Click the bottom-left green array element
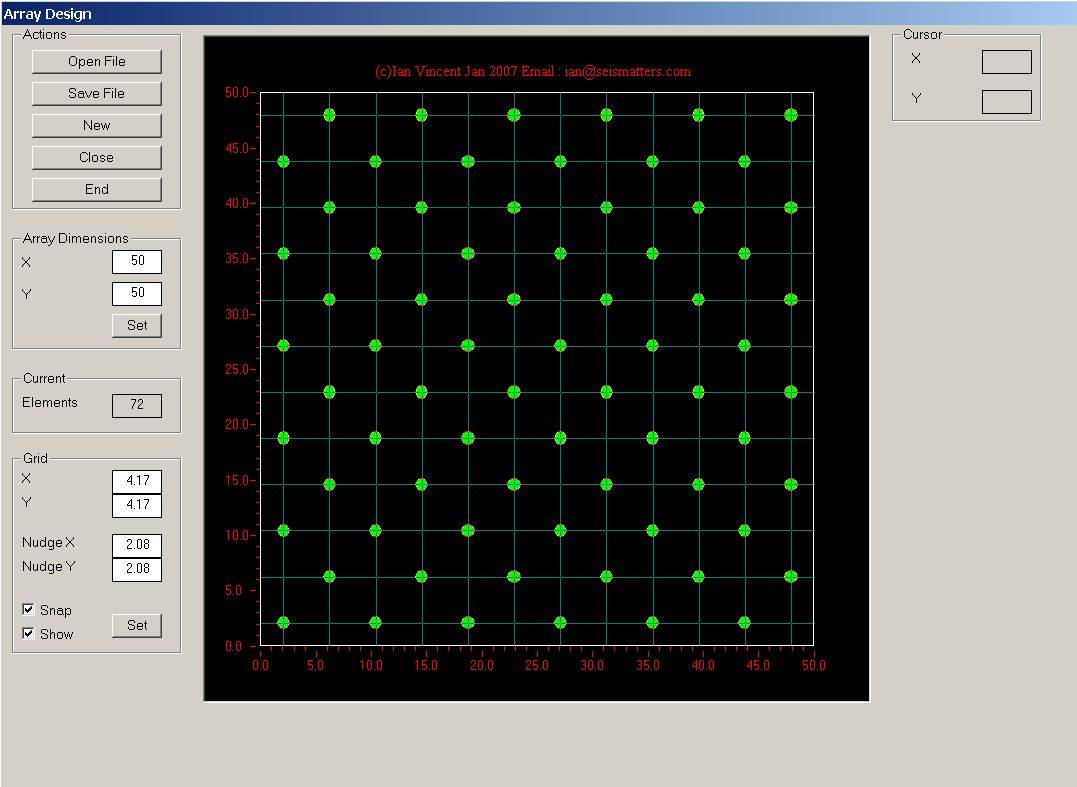Viewport: 1077px width, 787px height. pos(283,622)
